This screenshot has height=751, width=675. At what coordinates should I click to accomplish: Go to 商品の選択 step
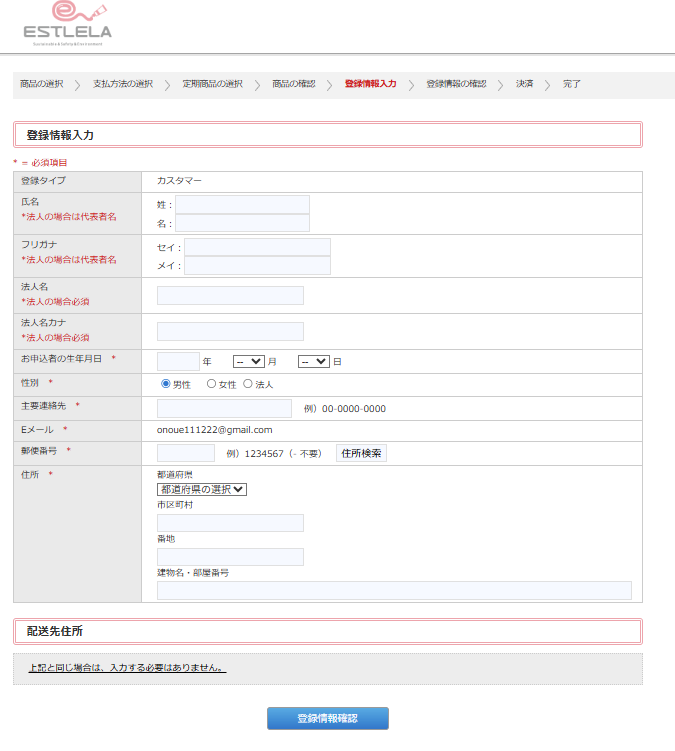pos(42,84)
